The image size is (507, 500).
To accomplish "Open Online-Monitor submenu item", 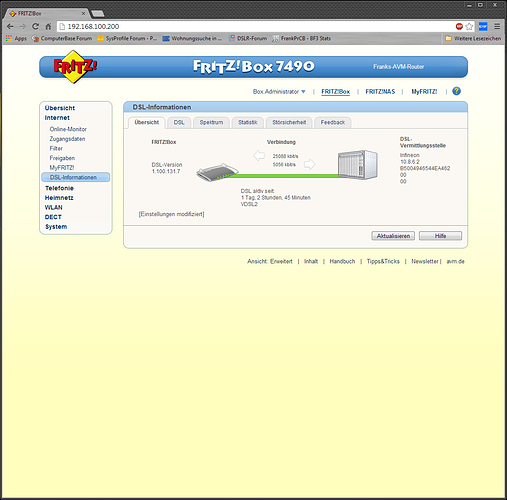I will (68, 129).
